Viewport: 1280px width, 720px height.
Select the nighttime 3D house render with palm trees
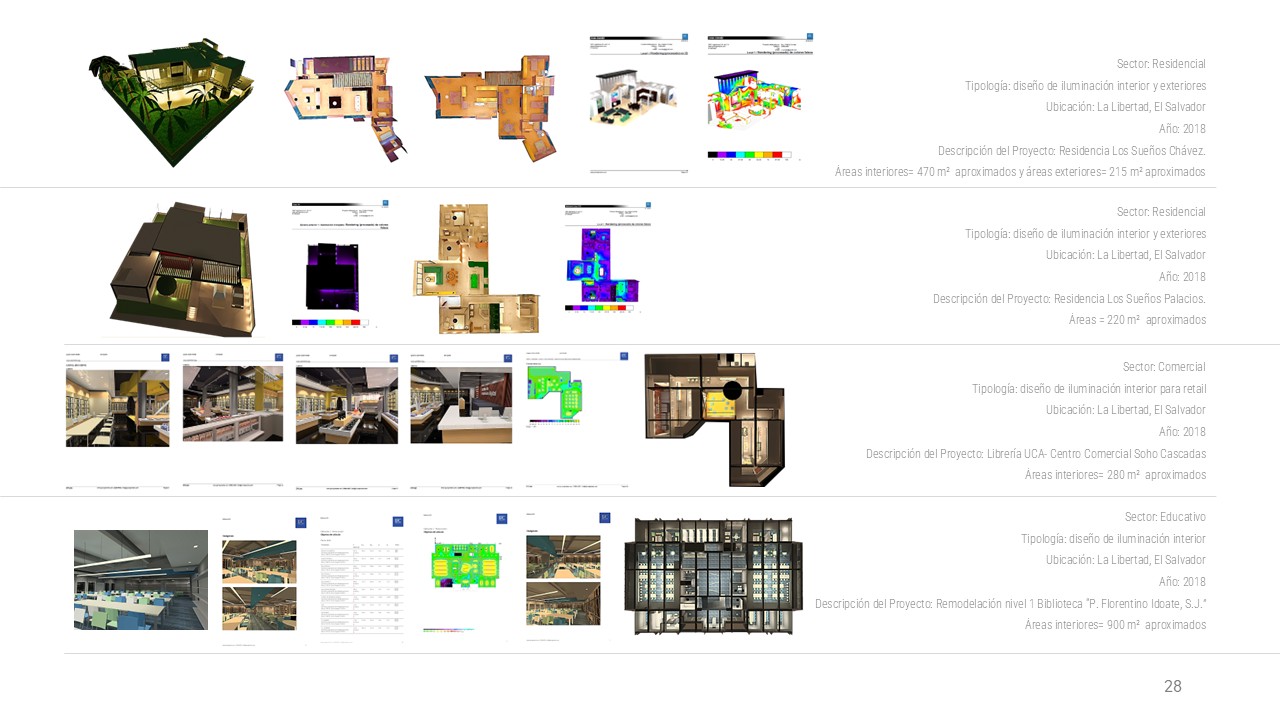[173, 102]
